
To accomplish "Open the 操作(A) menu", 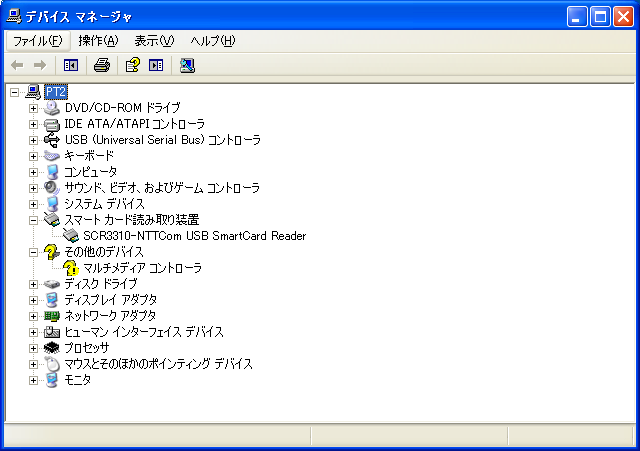I will 98,41.
